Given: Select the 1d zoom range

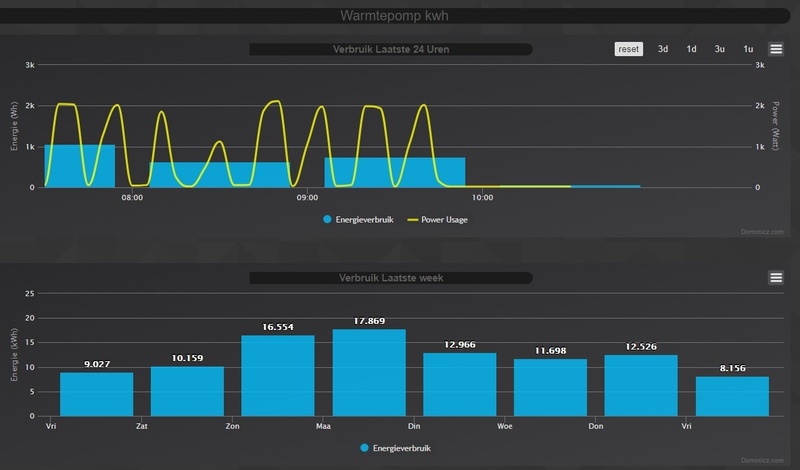Looking at the screenshot, I should click(x=691, y=49).
